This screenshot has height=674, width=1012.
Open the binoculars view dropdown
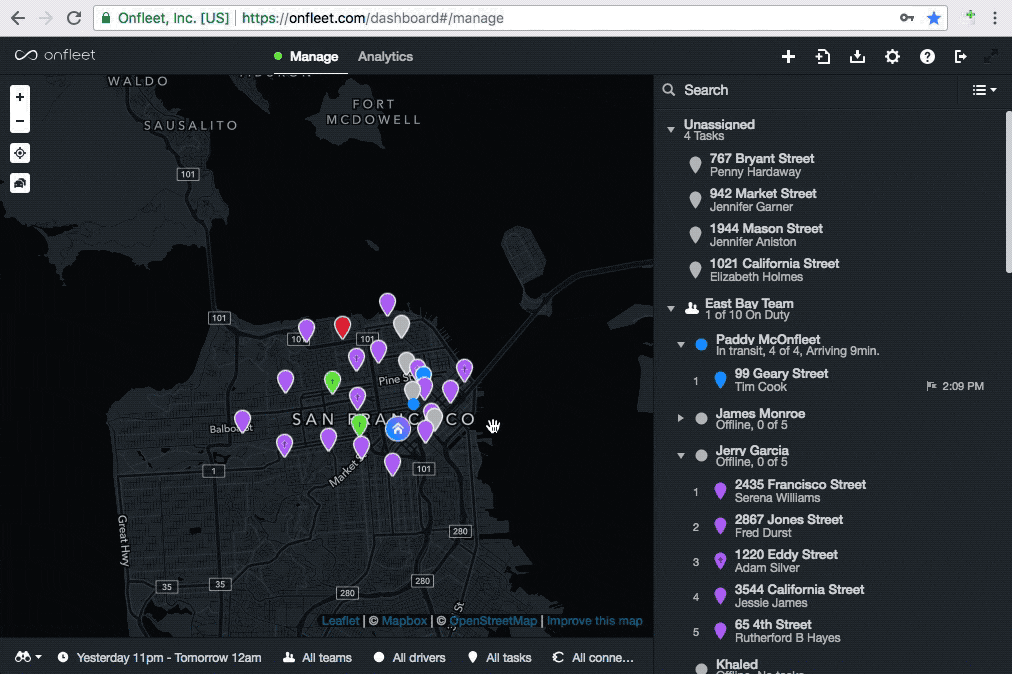pyautogui.click(x=28, y=657)
